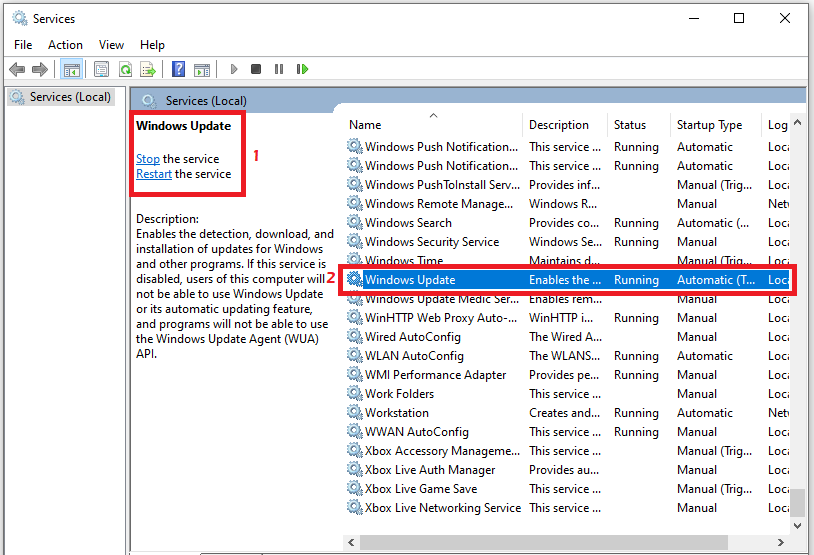Click the gear icon beside Workstation
Screen dimensions: 814x555
point(355,412)
